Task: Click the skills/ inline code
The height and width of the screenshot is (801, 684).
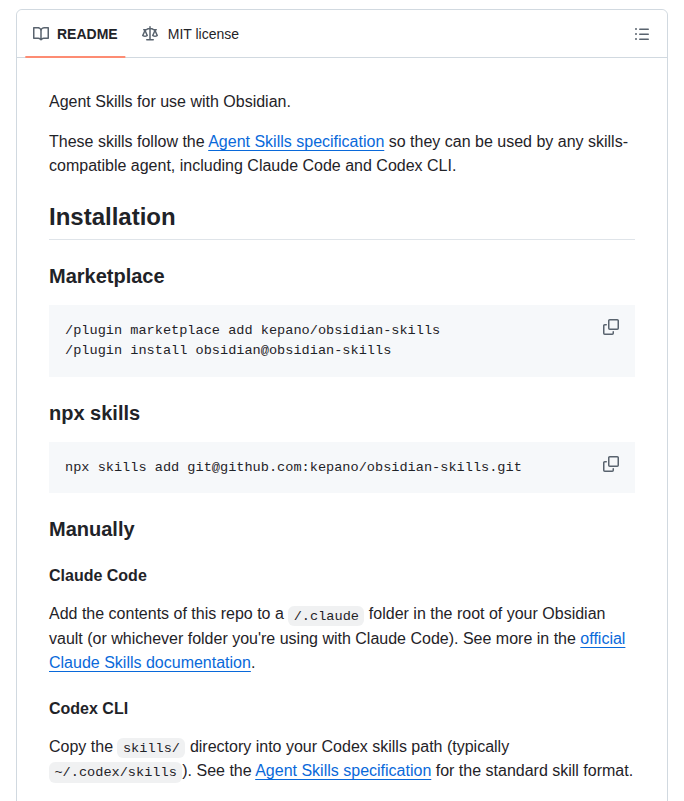Action: click(151, 748)
